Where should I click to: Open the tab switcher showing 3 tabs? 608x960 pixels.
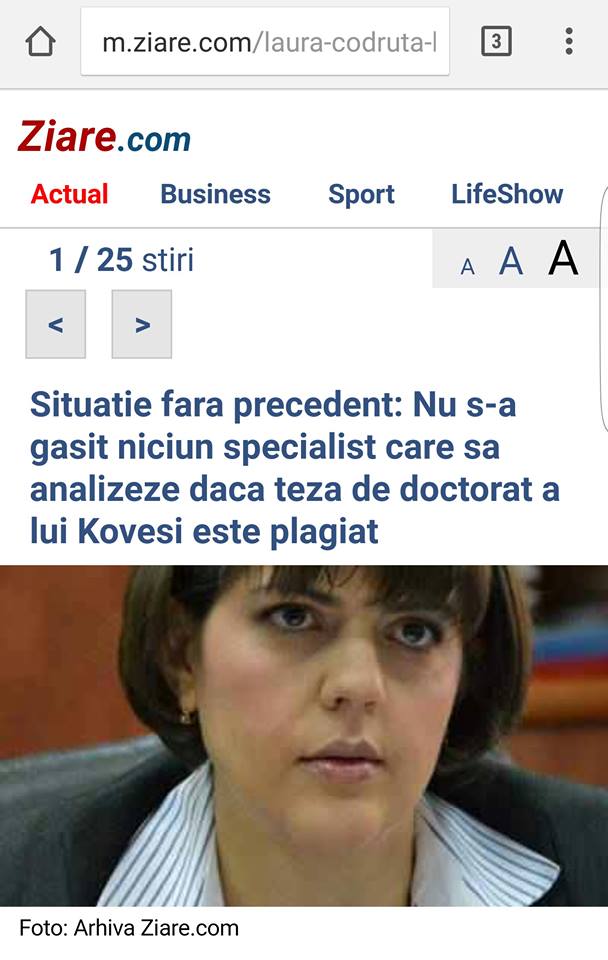496,42
